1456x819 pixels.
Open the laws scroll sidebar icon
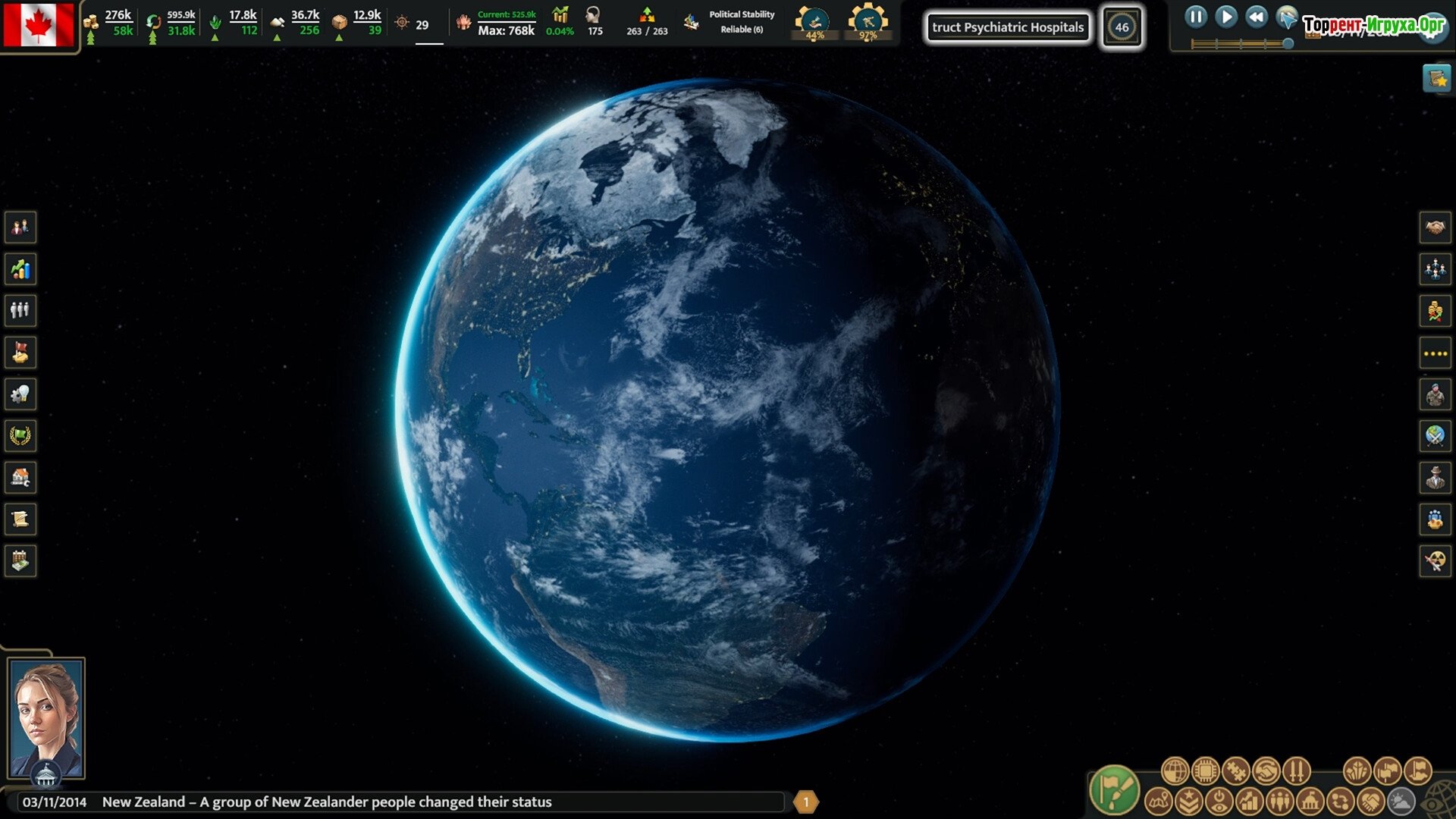20,519
